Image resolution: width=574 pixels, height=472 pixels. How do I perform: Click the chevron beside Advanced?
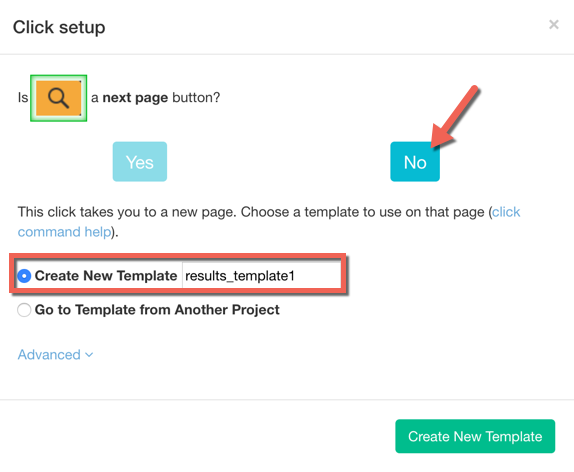pyautogui.click(x=89, y=355)
